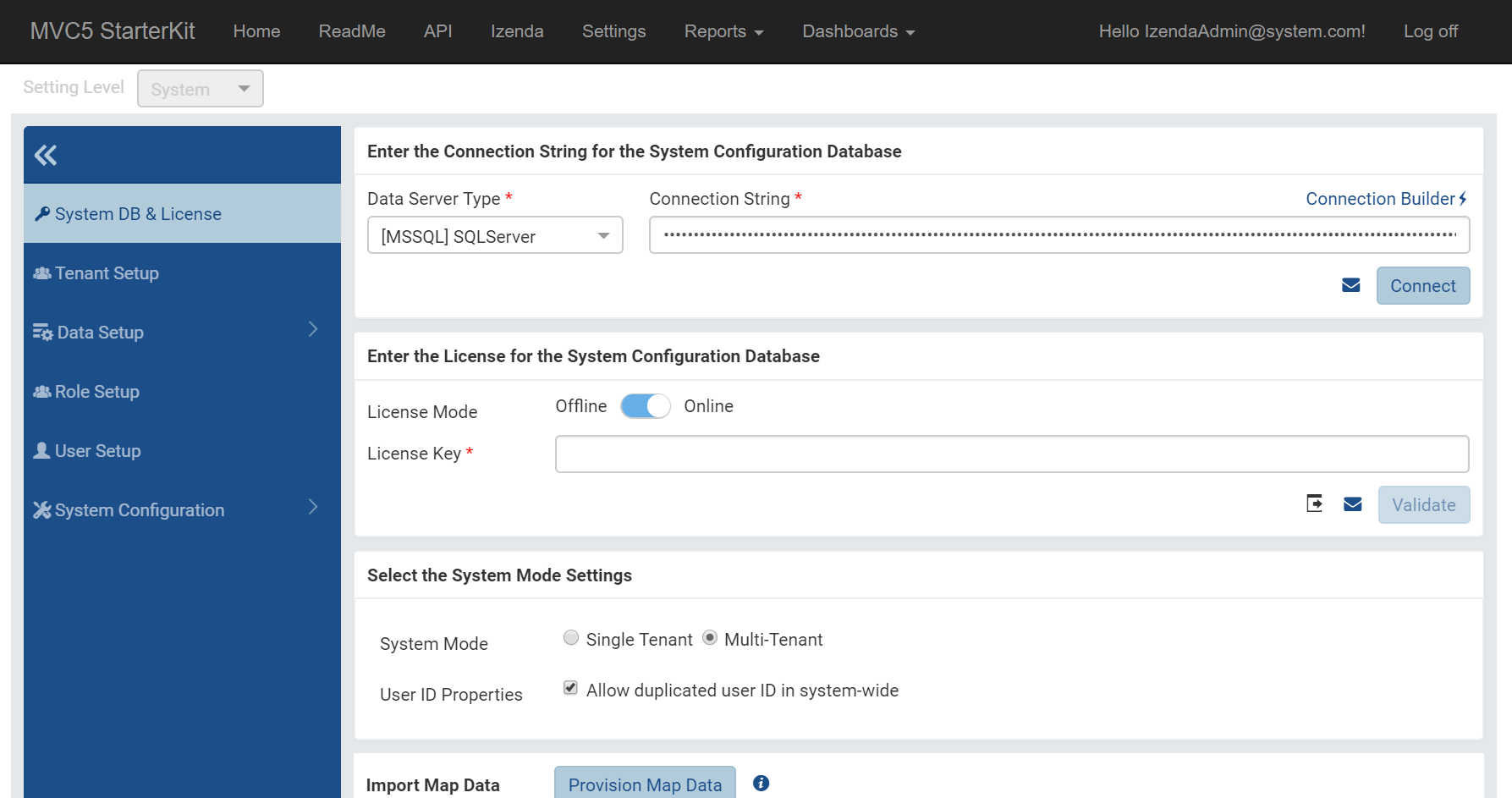Open Settings page in navbar
This screenshot has width=1512, height=798.
point(614,31)
